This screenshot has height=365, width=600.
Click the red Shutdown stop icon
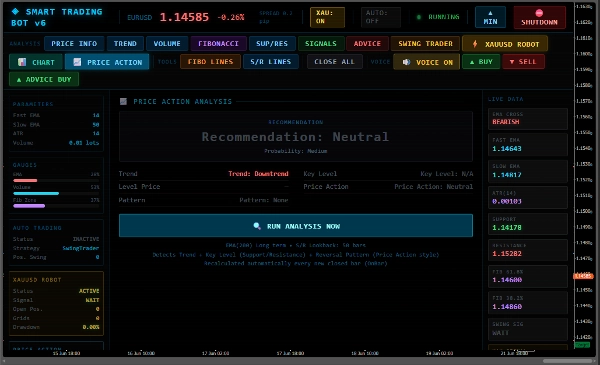(539, 13)
